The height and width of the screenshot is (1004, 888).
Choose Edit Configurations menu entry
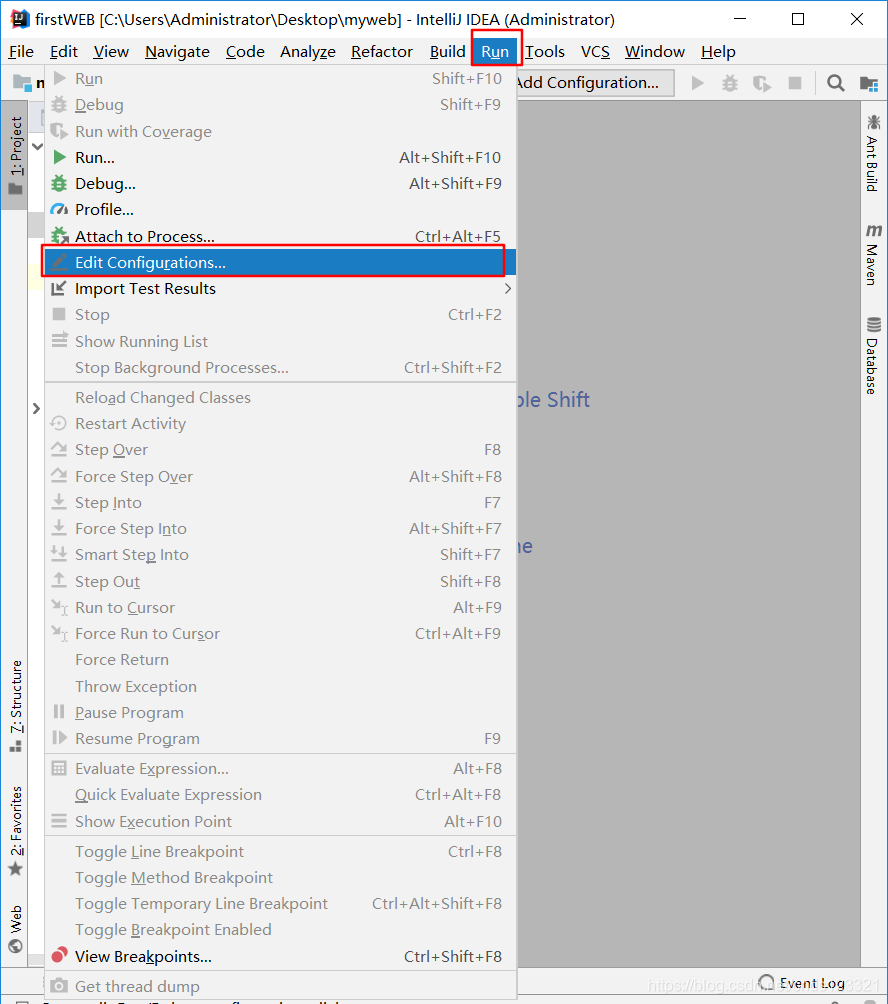point(280,263)
